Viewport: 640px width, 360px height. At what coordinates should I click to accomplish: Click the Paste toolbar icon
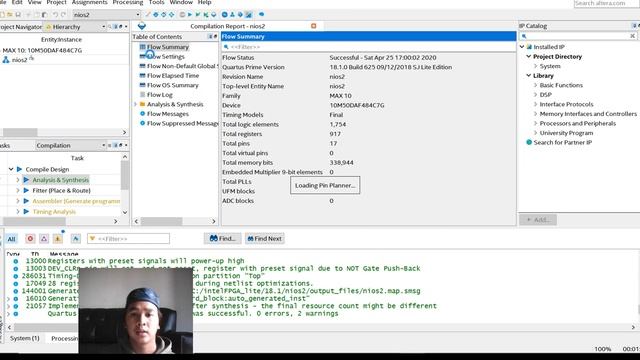pyautogui.click(x=44, y=15)
